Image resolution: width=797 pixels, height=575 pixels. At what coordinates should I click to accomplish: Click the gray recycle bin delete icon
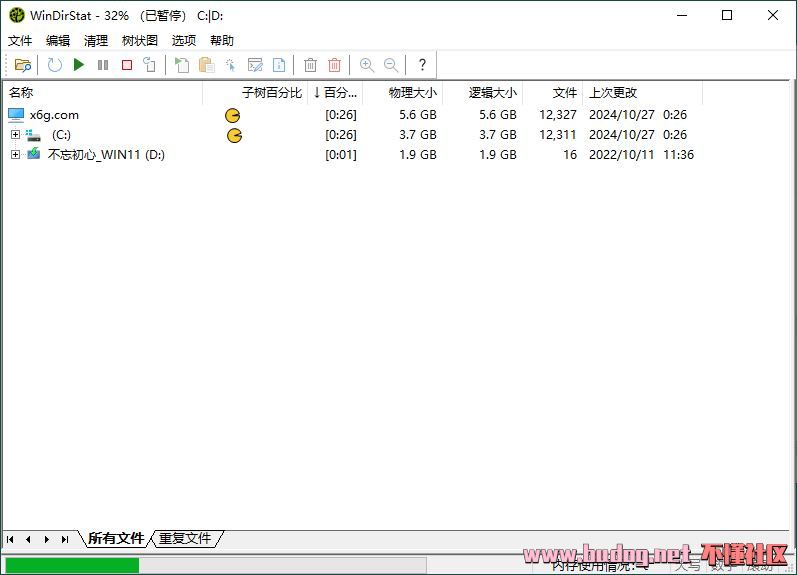coord(311,65)
